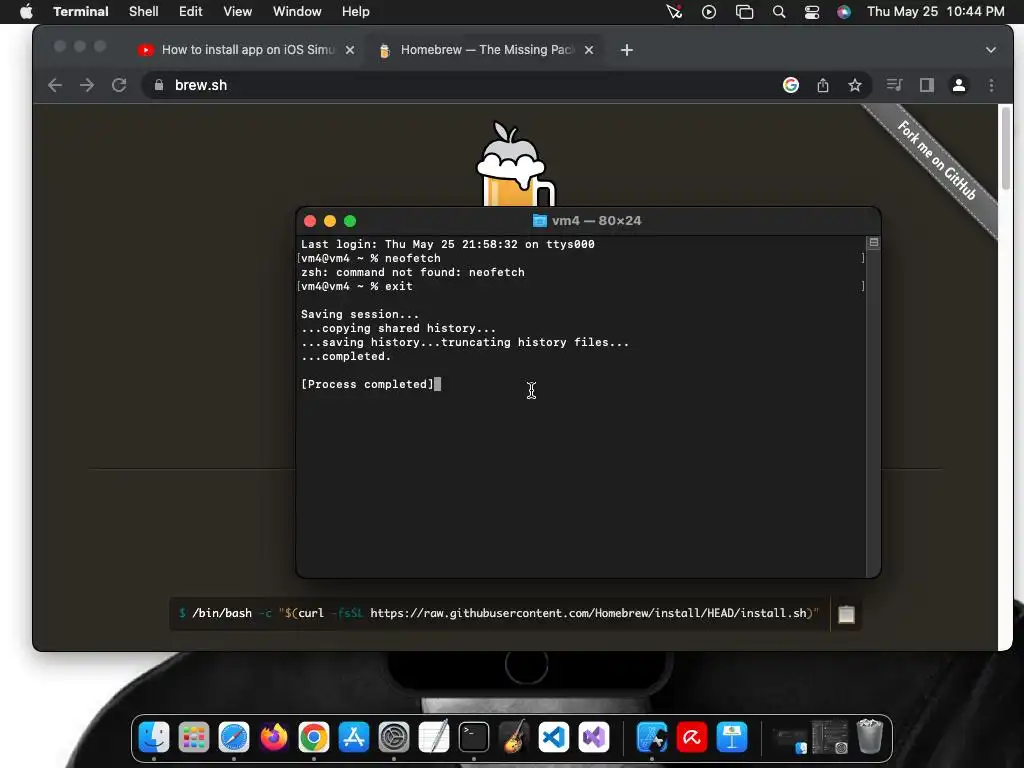Click the lock site-info icon
The height and width of the screenshot is (768, 1024).
click(x=158, y=85)
